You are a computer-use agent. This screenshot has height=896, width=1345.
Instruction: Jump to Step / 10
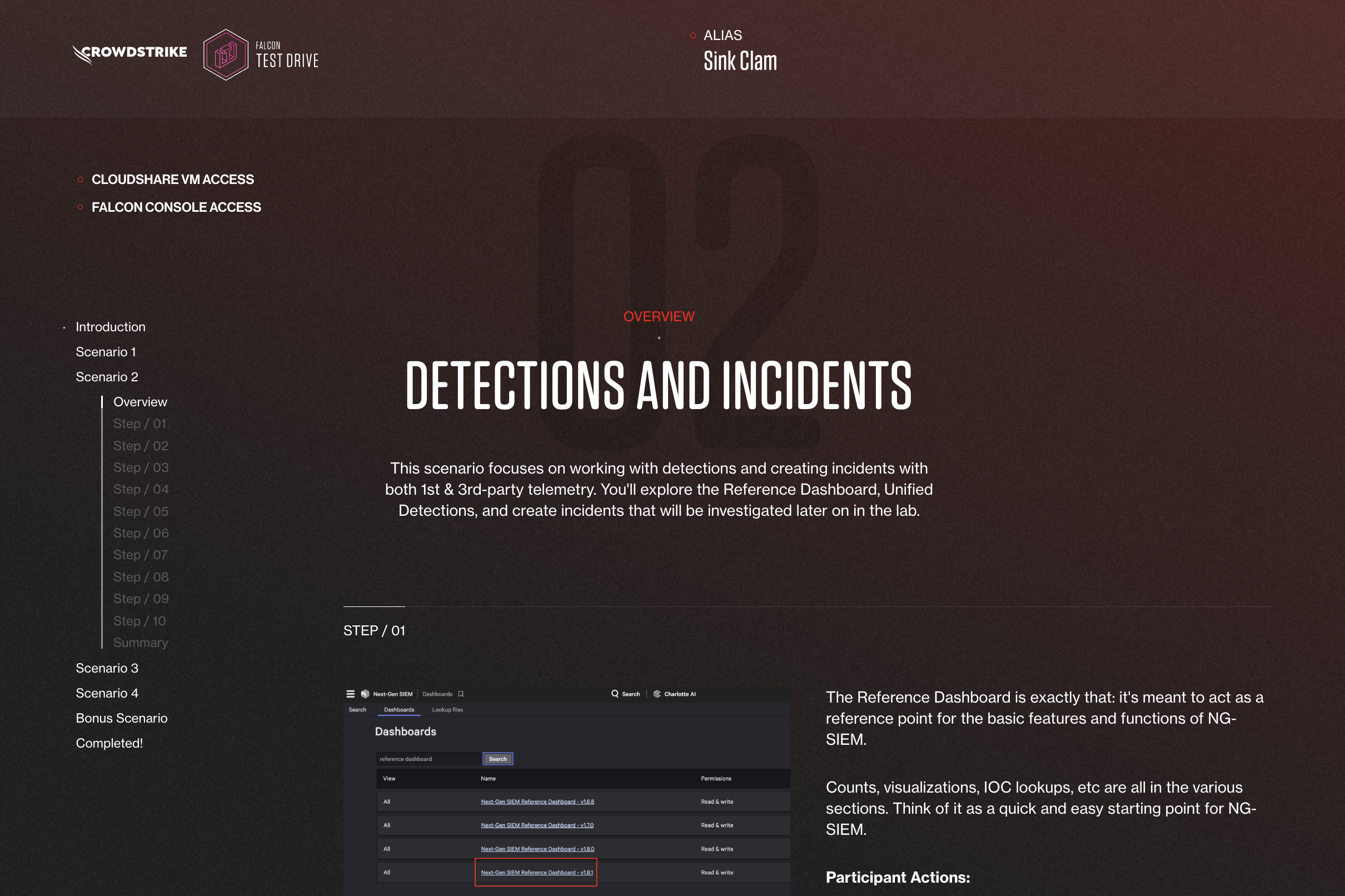[140, 620]
